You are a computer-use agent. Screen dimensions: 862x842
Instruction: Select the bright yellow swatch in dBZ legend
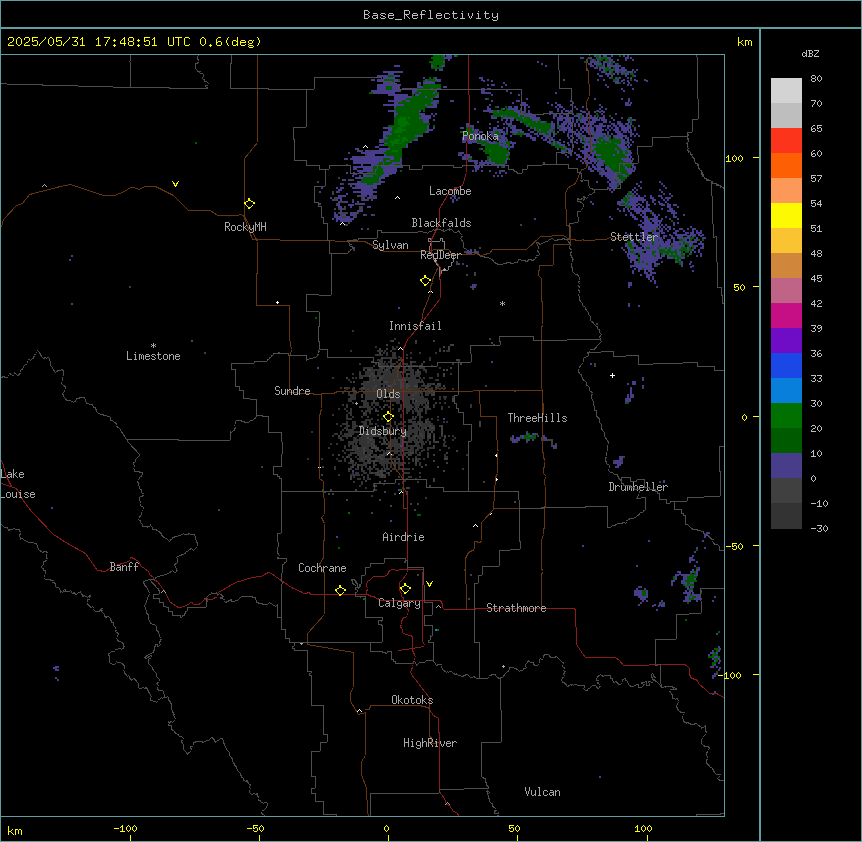(x=786, y=215)
